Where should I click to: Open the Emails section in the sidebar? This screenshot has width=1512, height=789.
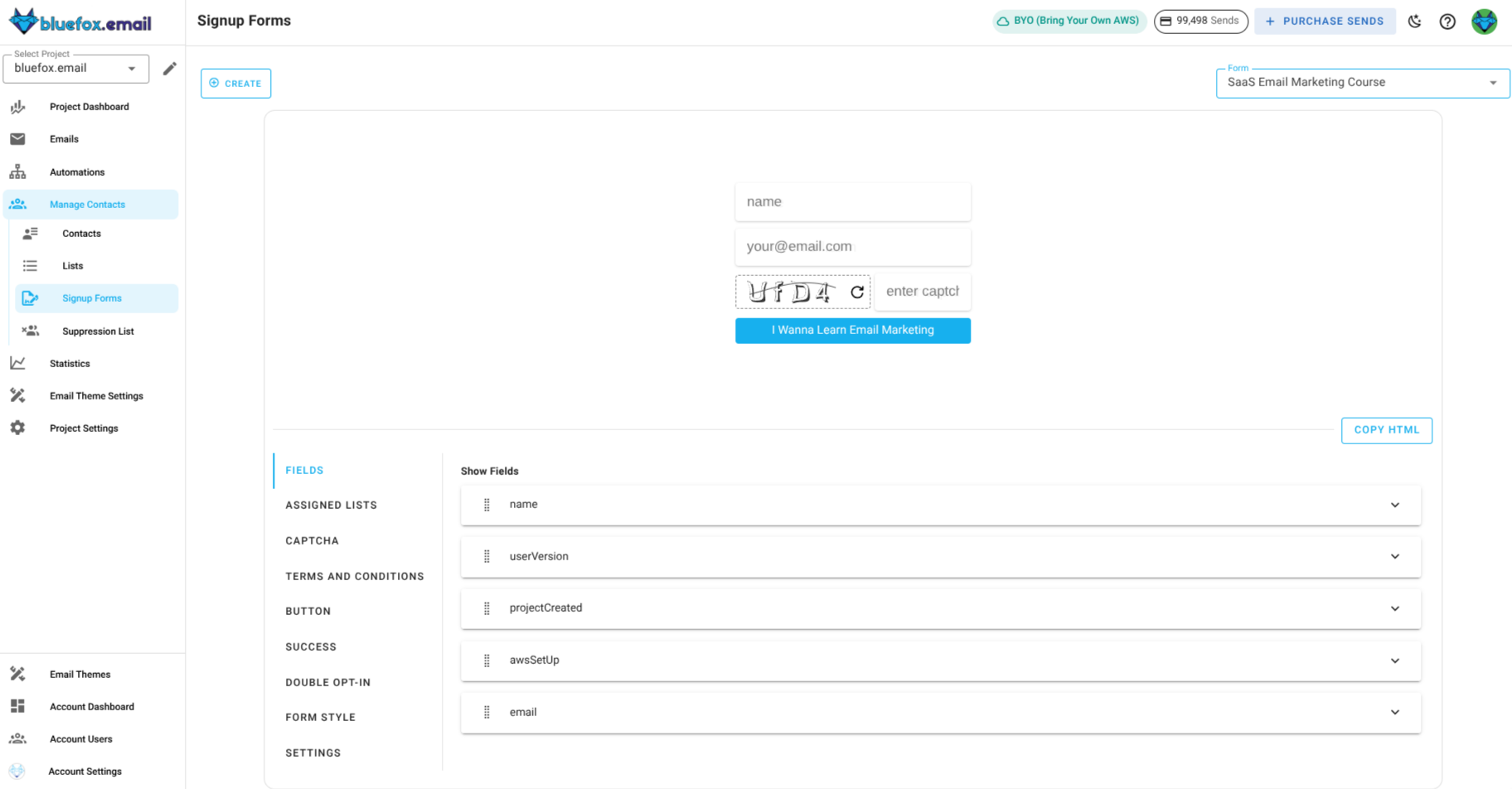click(64, 138)
